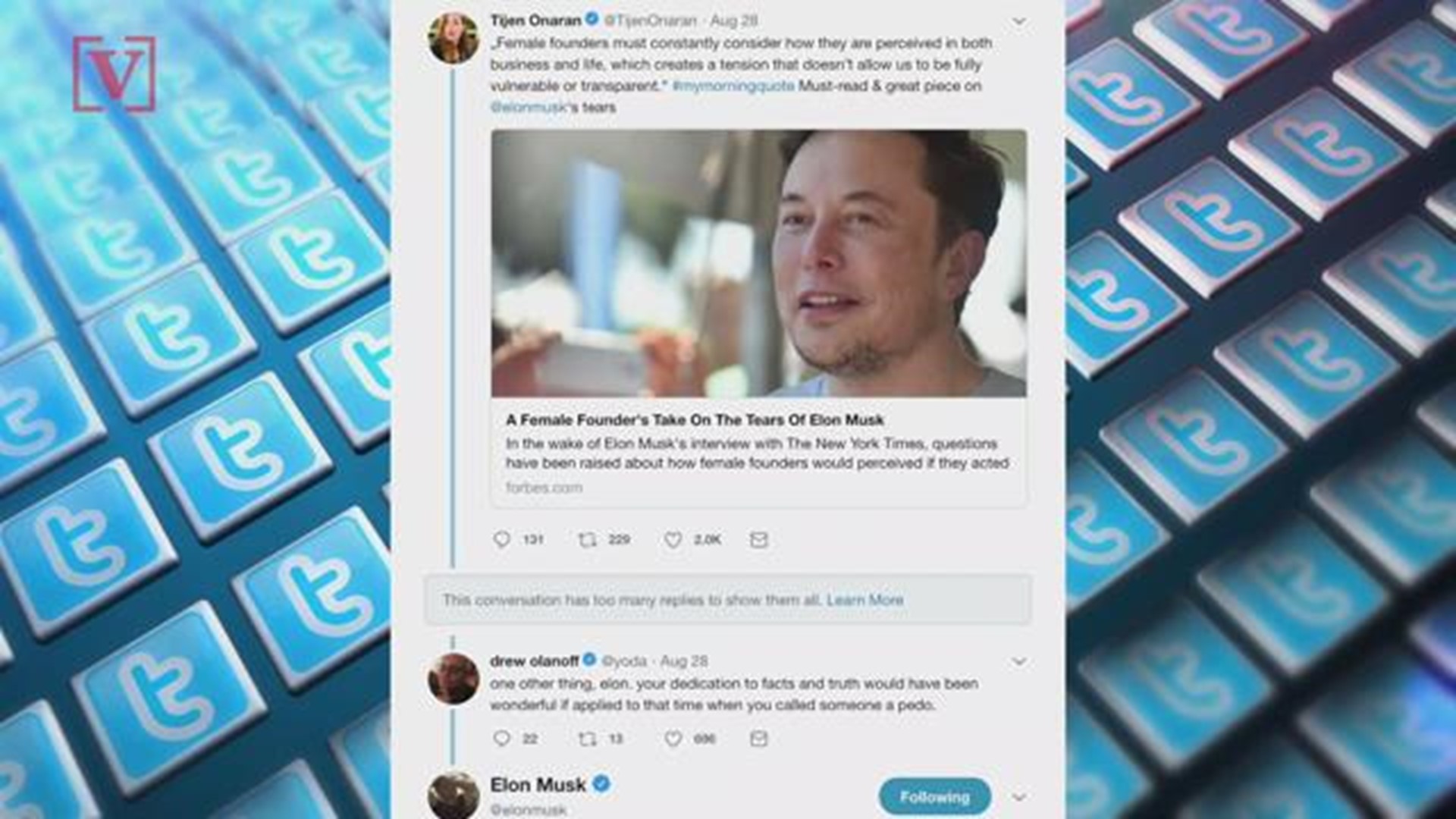Open Tijen Onaran's profile avatar
Screen dimensions: 1456x819
(x=453, y=38)
